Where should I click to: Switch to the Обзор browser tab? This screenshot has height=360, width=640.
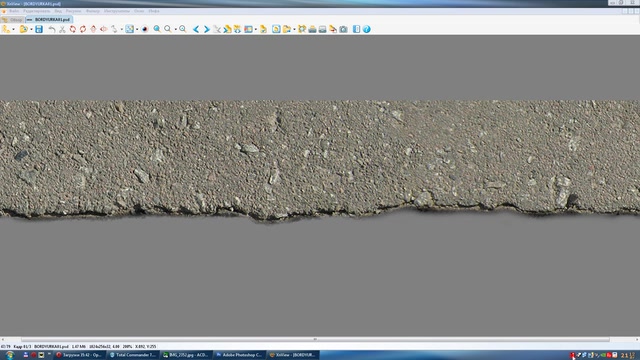coord(13,20)
